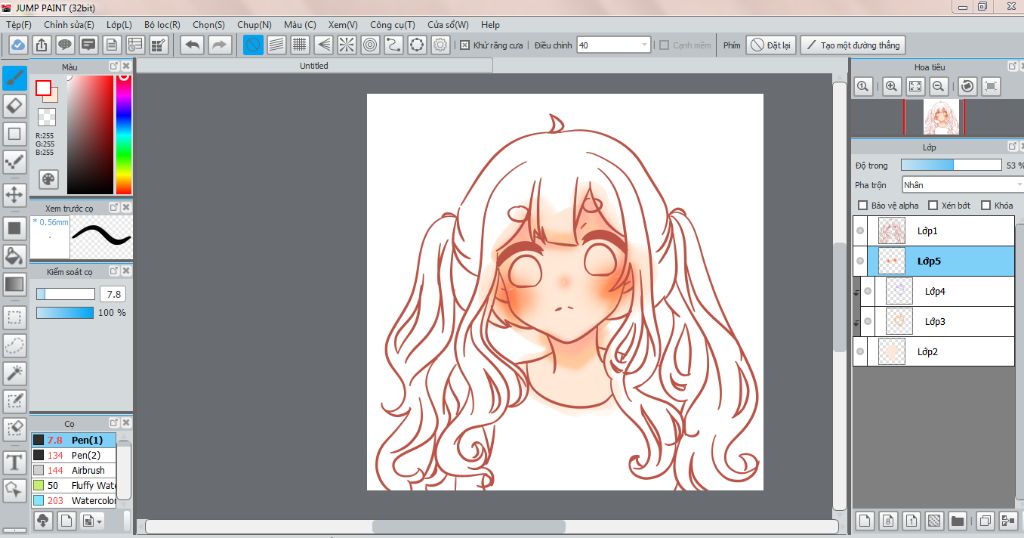Viewport: 1024px width, 538px height.
Task: Click the Undo arrow in toolbar
Action: point(193,45)
